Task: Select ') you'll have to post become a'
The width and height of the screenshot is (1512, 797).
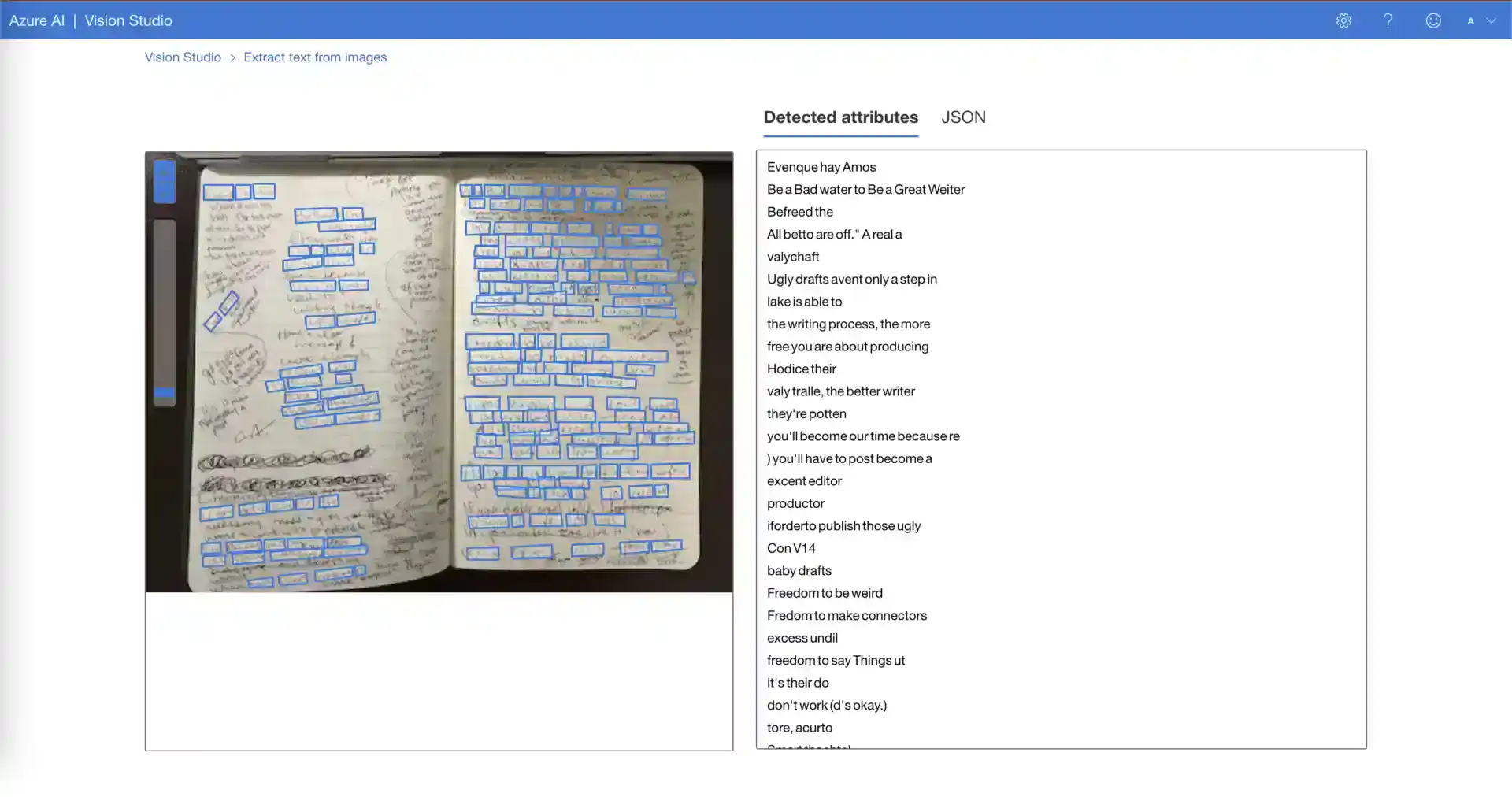Action: pos(849,459)
